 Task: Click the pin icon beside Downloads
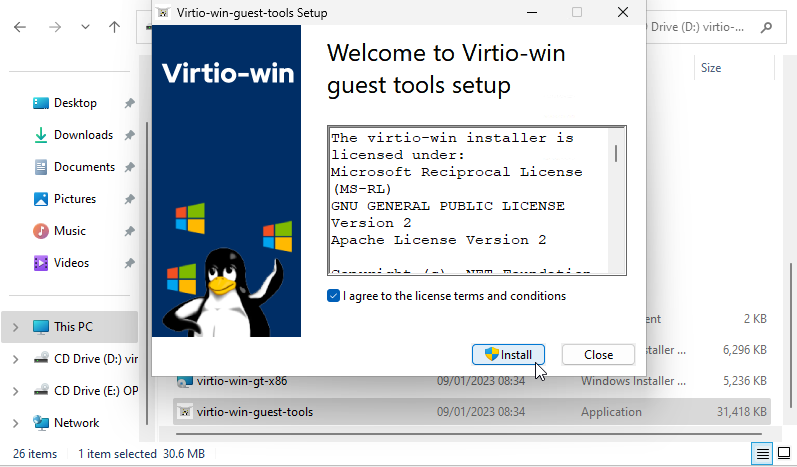[130, 135]
